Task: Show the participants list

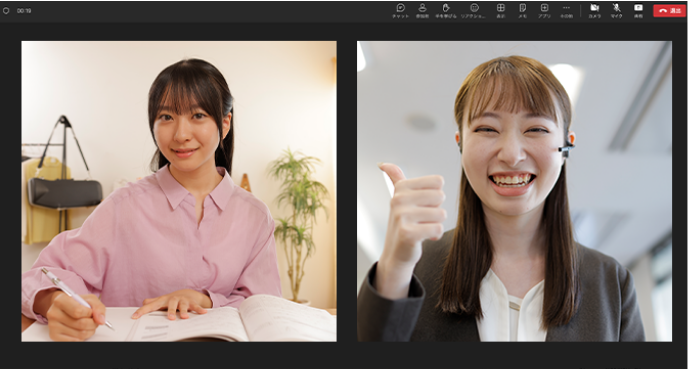Action: click(x=422, y=11)
